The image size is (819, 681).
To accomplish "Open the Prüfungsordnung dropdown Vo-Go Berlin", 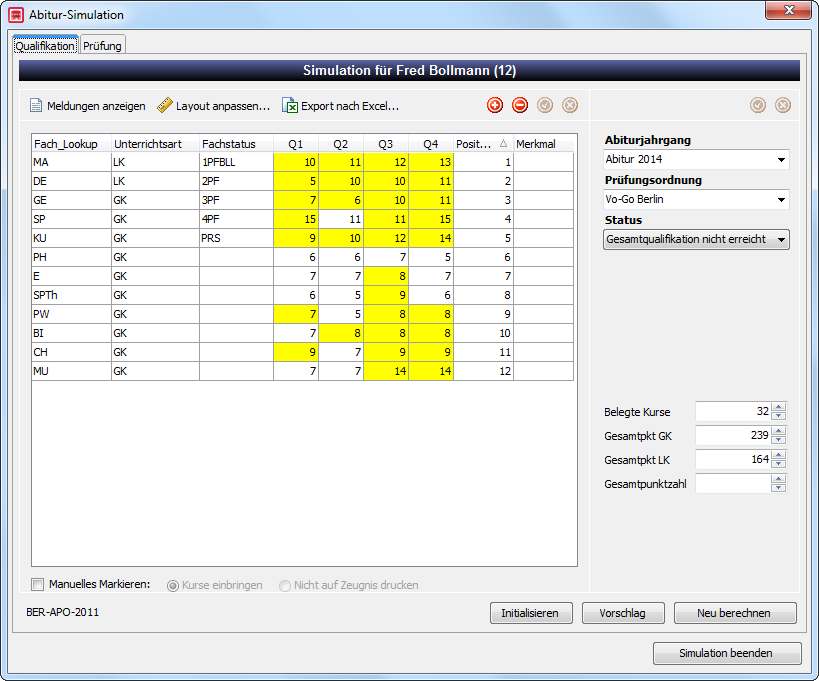I will pos(696,199).
